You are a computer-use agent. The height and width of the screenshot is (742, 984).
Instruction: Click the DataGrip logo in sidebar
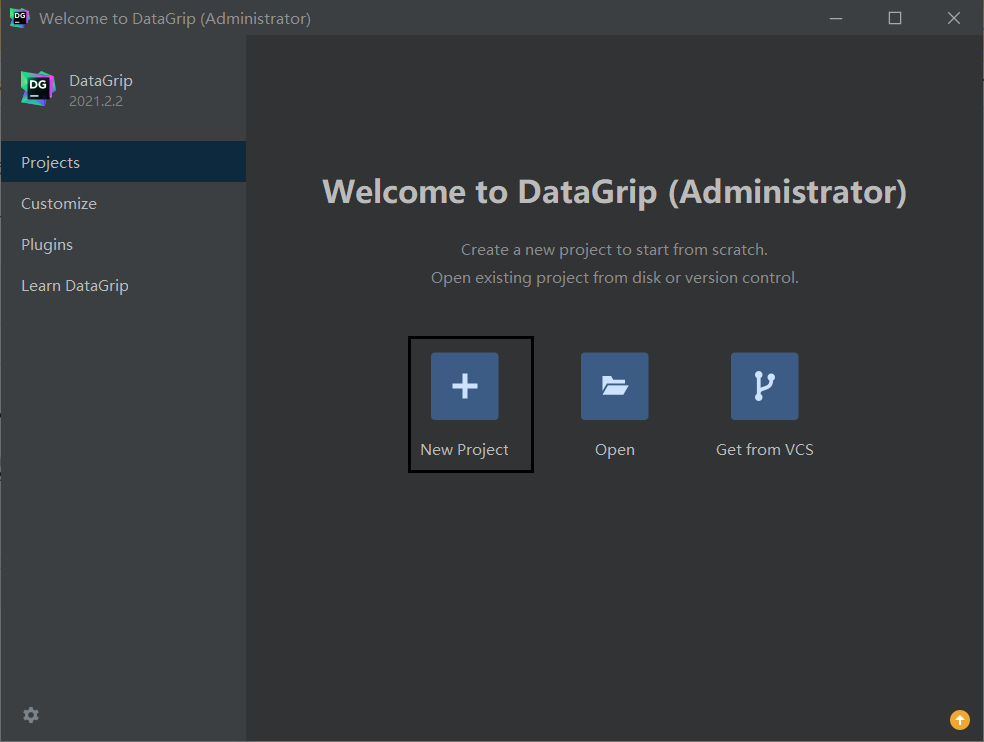tap(38, 89)
